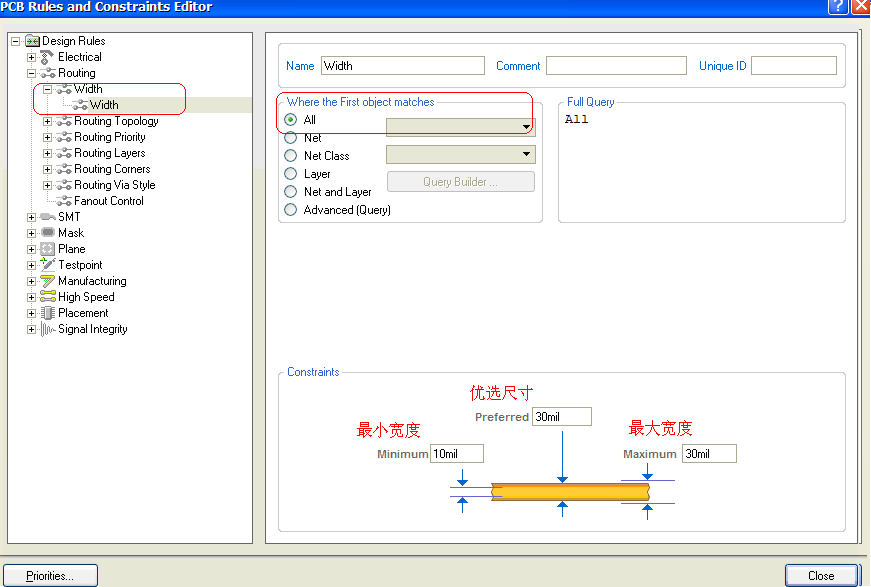Expand the Testpoint tree node
871x587 pixels.
(32, 265)
